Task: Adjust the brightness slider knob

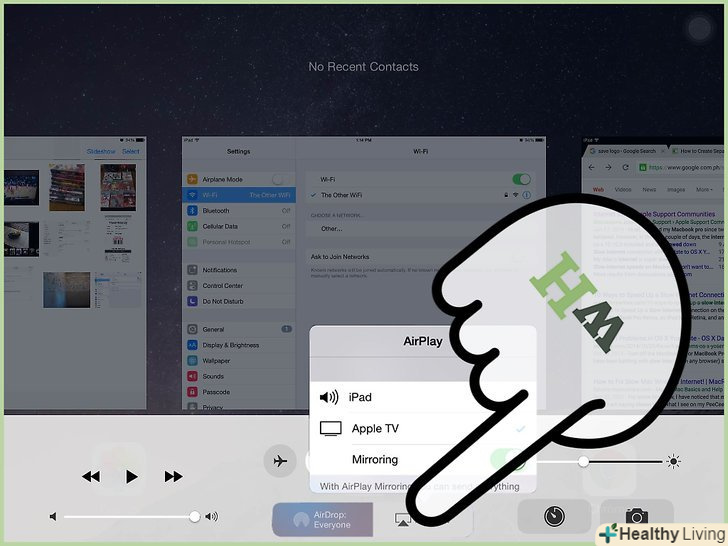Action: tap(583, 462)
